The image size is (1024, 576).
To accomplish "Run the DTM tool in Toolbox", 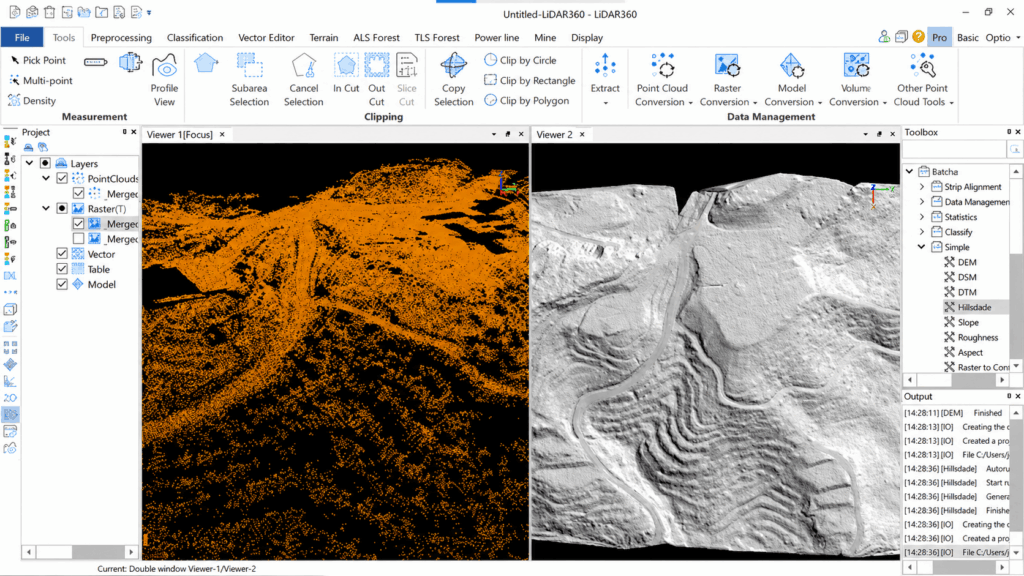I will (x=960, y=292).
